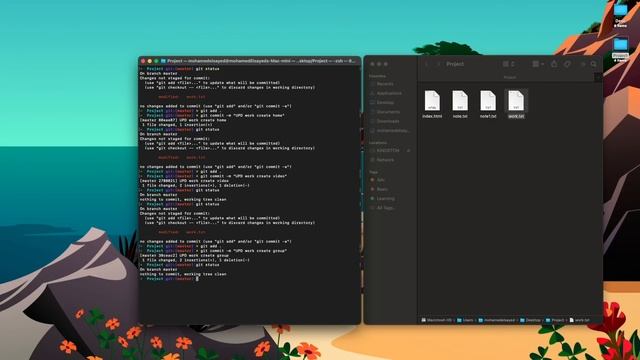The width and height of the screenshot is (640, 360).
Task: Select KINGSTON drive in sidebar
Action: (x=388, y=150)
